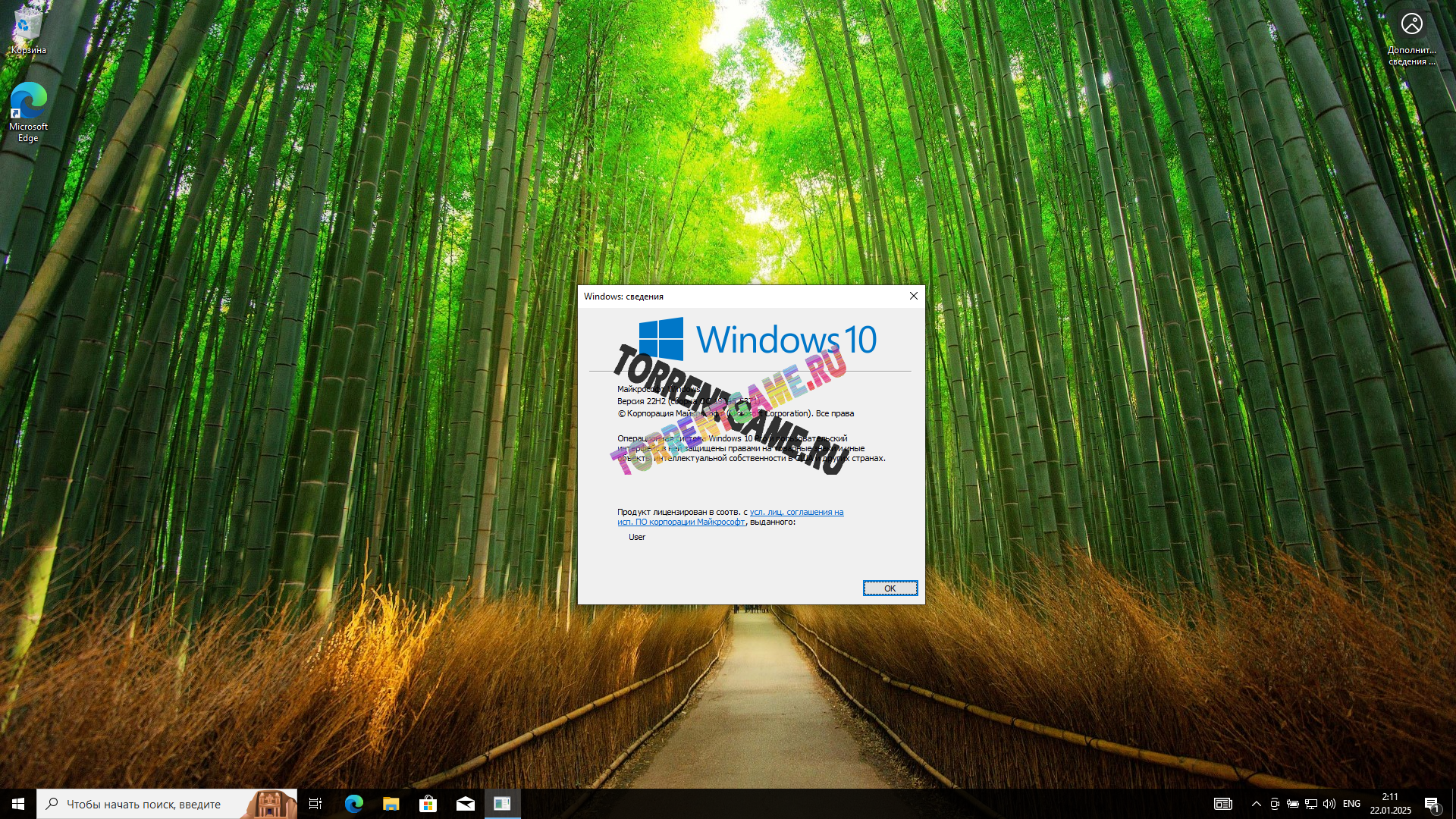Open the clock and calendar flyout

(x=1390, y=804)
